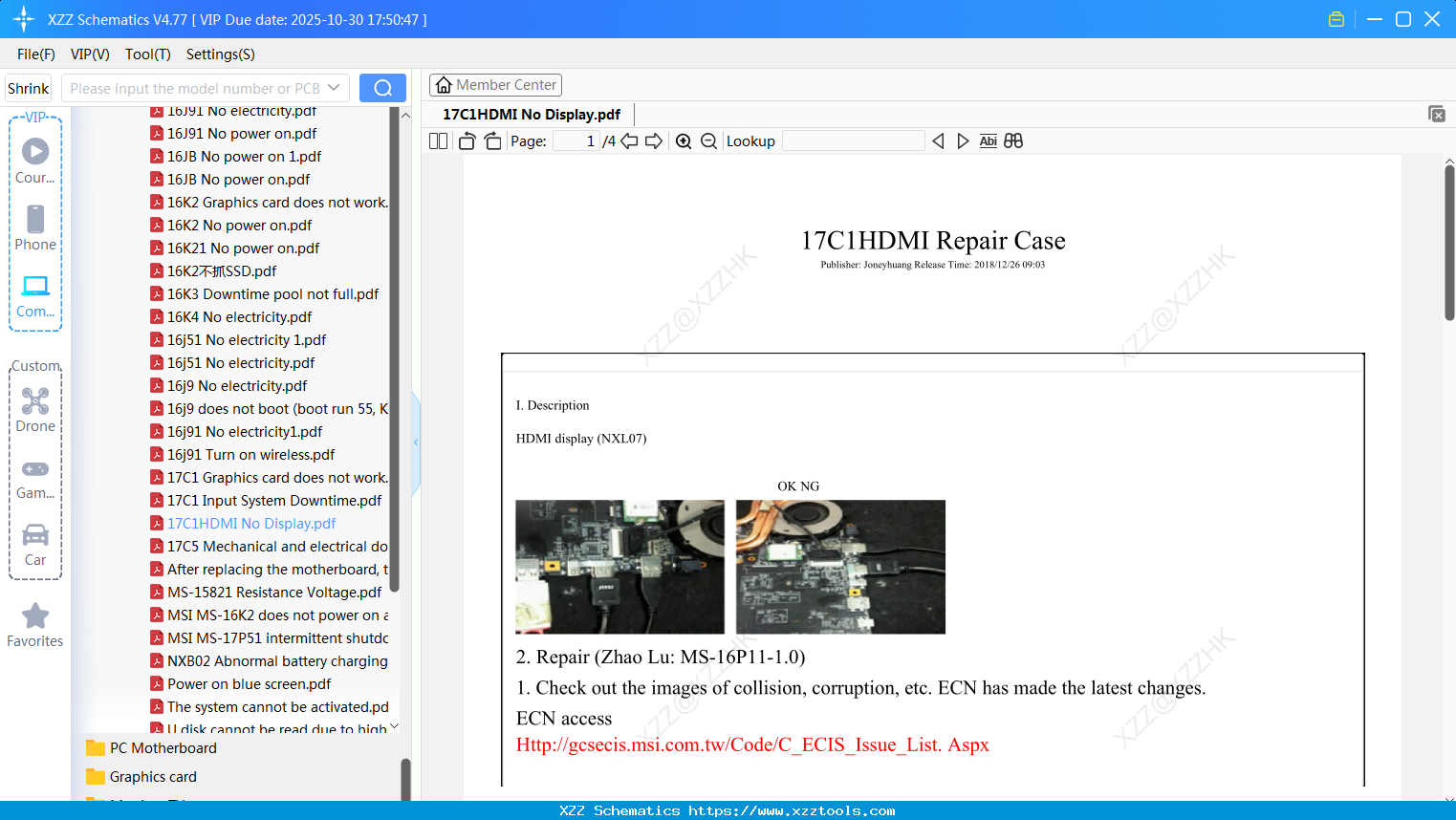This screenshot has height=820, width=1456.
Task: Open 16K21 No power on.pdf
Action: coord(235,248)
